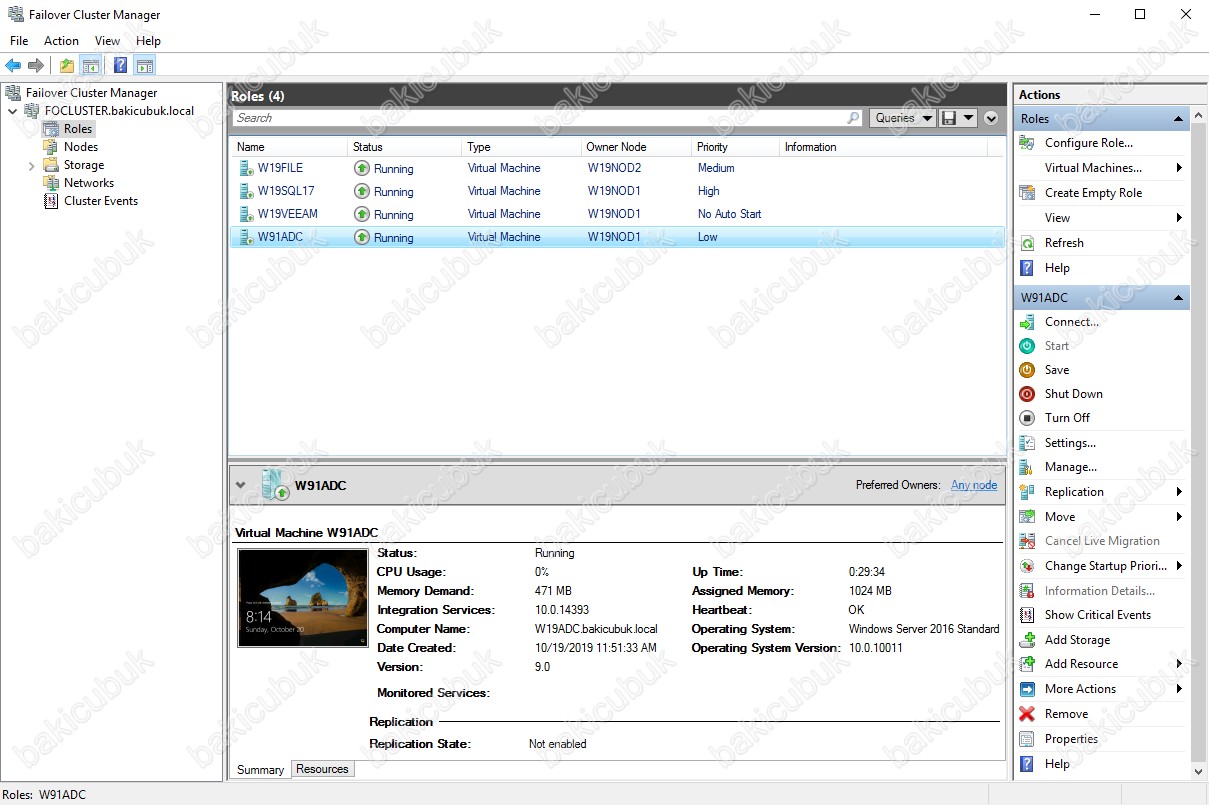This screenshot has width=1209, height=805.
Task: Open the View menu in menu bar
Action: pyautogui.click(x=107, y=41)
